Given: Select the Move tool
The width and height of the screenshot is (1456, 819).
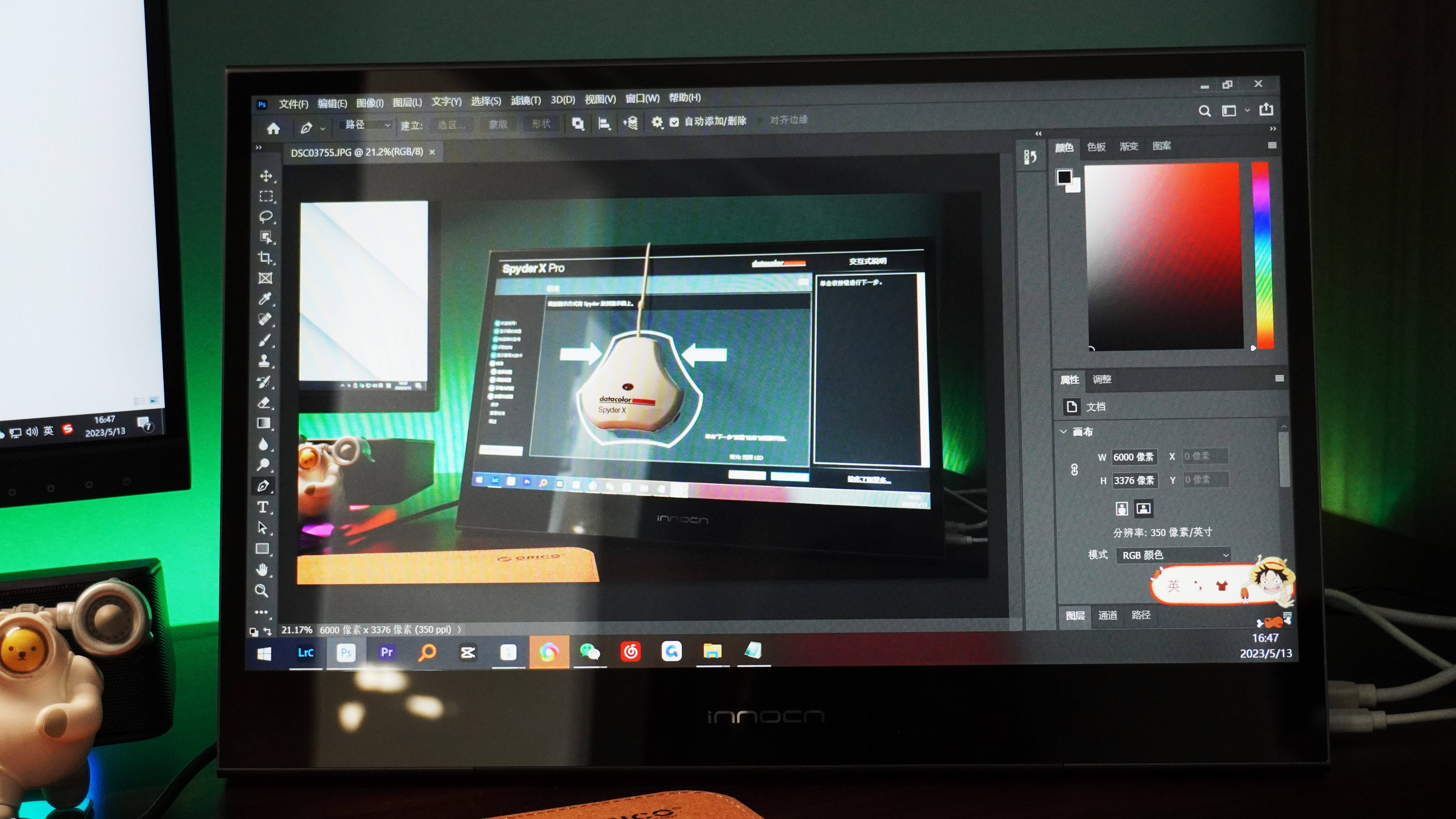Looking at the screenshot, I should pyautogui.click(x=266, y=176).
